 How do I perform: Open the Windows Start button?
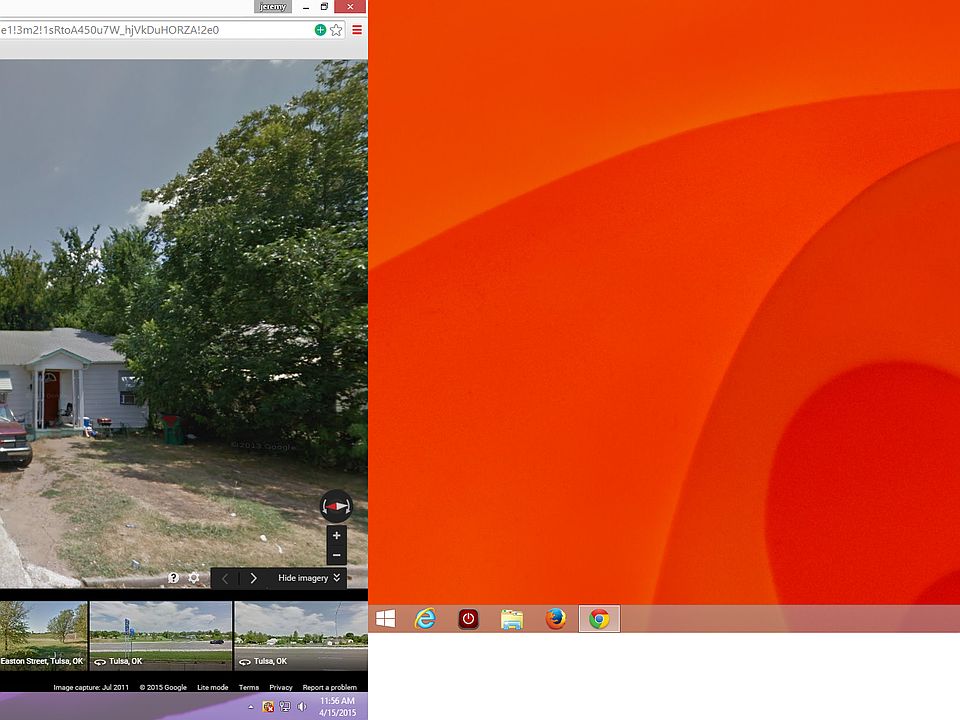tap(385, 619)
